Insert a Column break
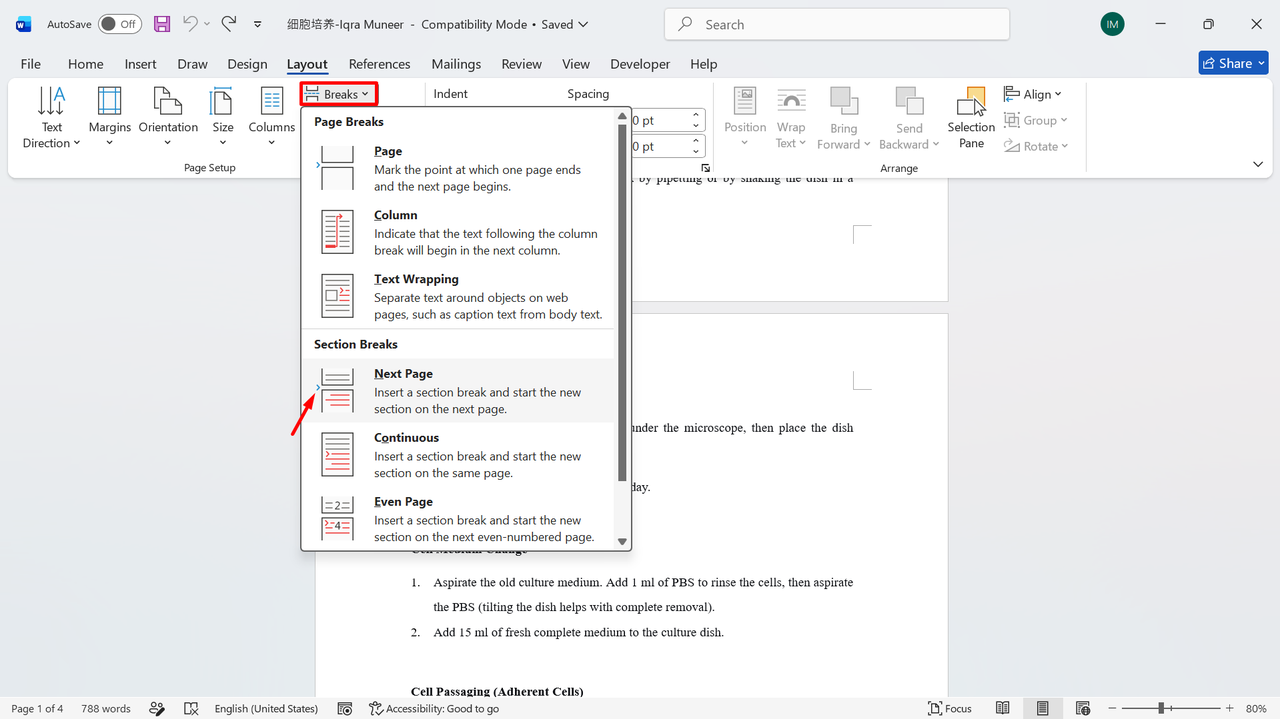 tap(459, 231)
